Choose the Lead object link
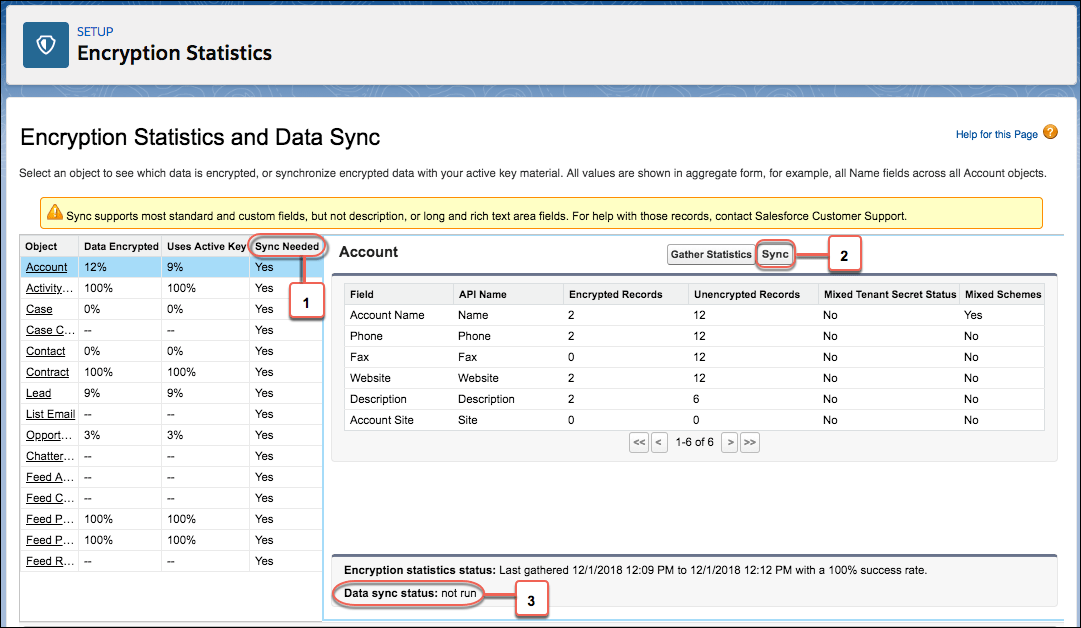The width and height of the screenshot is (1081, 628). [x=39, y=393]
